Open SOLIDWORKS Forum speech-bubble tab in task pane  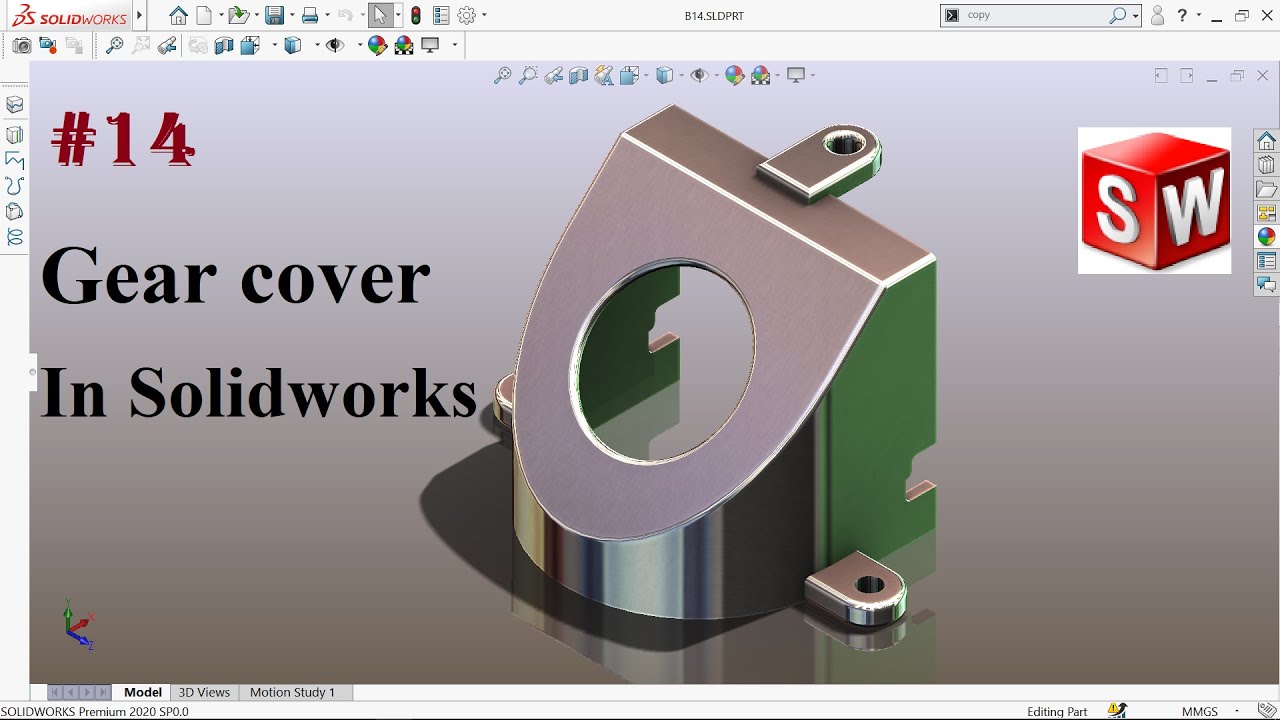tap(1266, 285)
